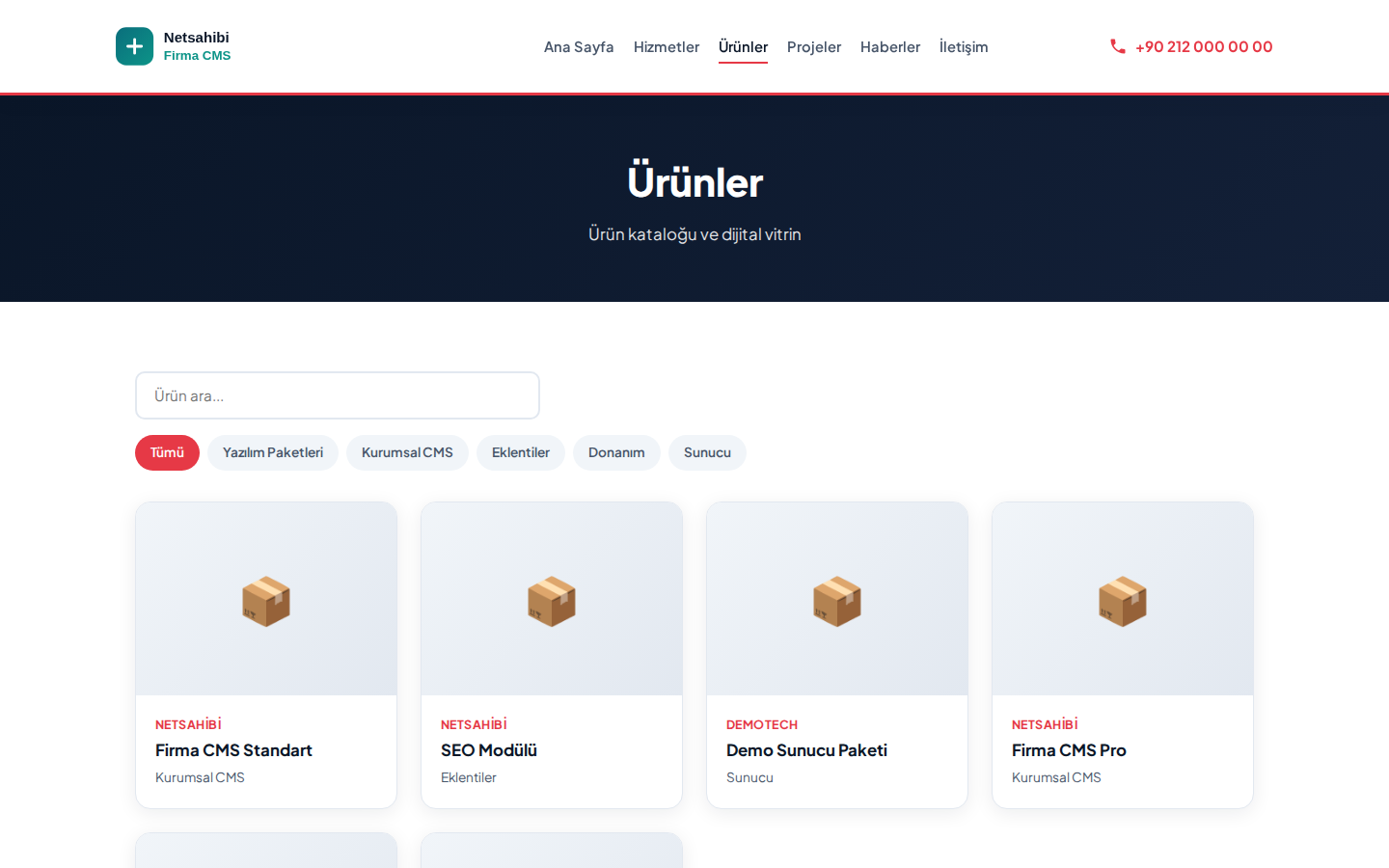The image size is (1389, 868).
Task: Click the Ürün kataloğu ve dijital vitrin subtitle
Action: (x=694, y=234)
